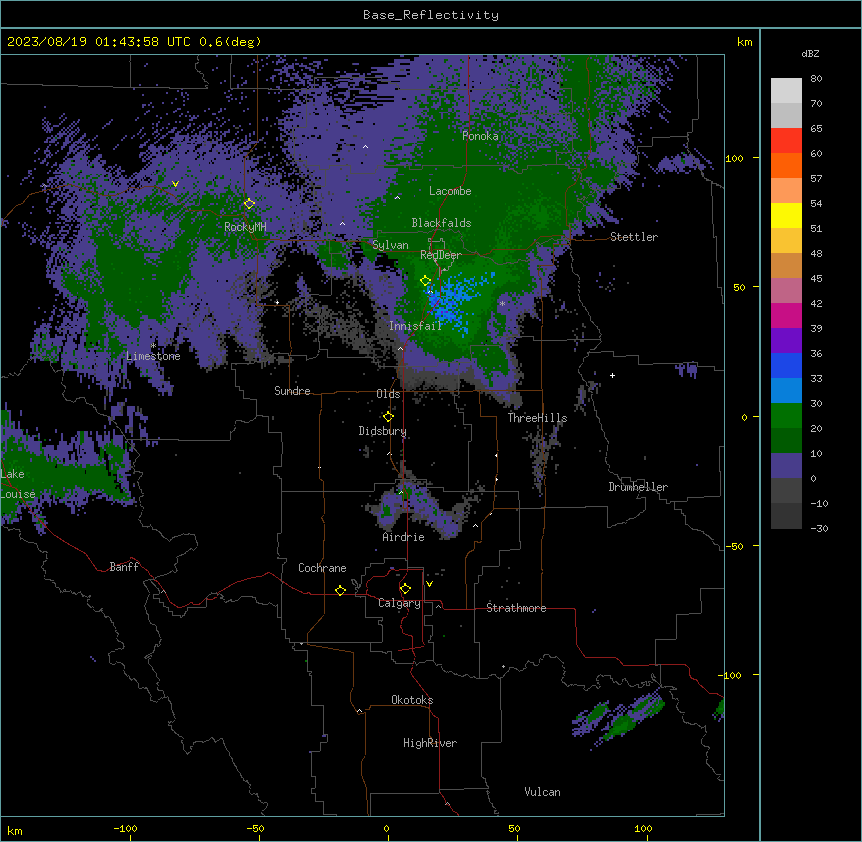Image resolution: width=862 pixels, height=842 pixels.
Task: Click the Sylvan label
Action: pyautogui.click(x=390, y=245)
